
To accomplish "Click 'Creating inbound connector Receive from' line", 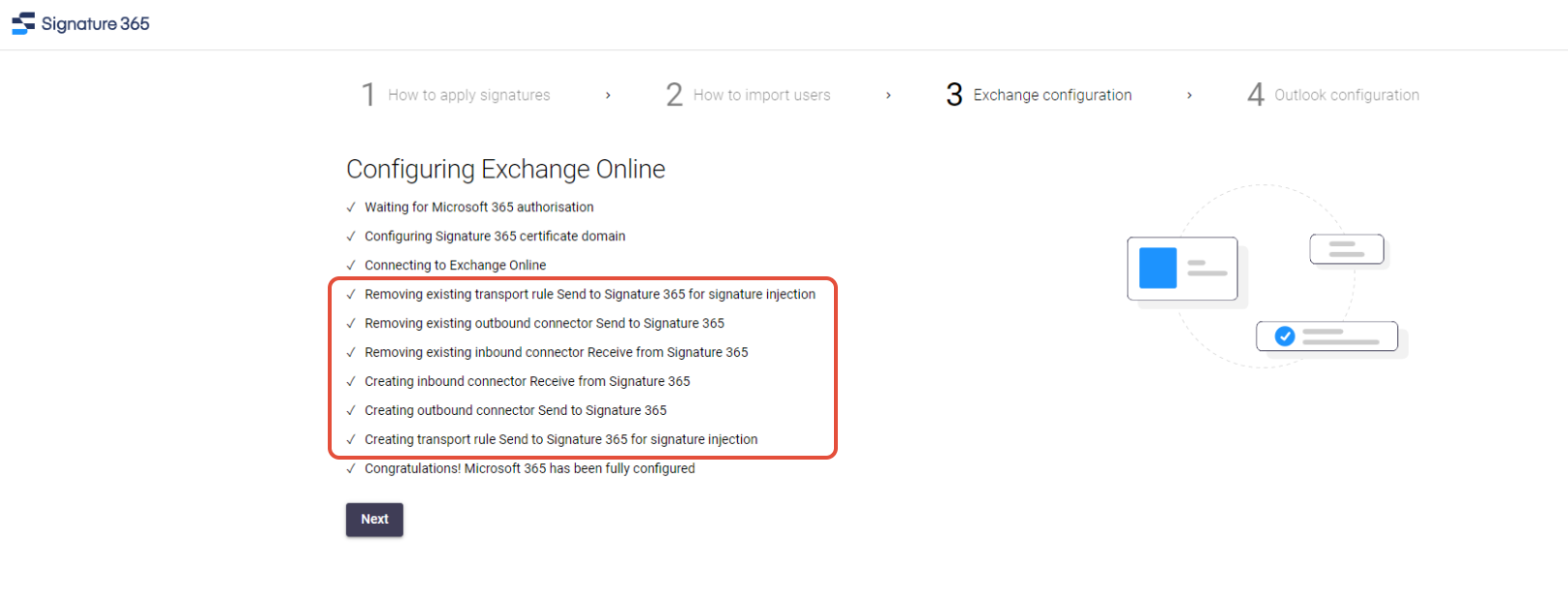I will tap(527, 382).
